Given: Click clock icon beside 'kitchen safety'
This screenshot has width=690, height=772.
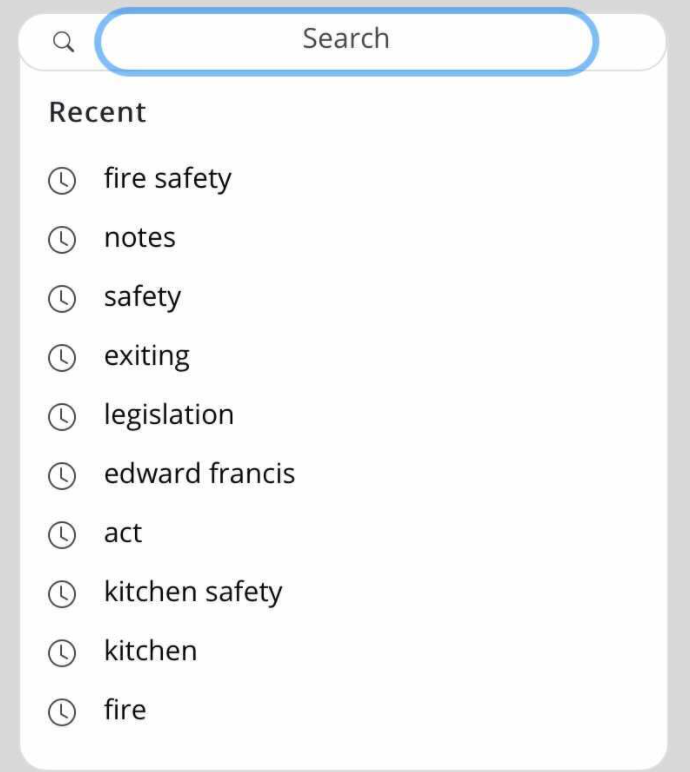Looking at the screenshot, I should (62, 594).
